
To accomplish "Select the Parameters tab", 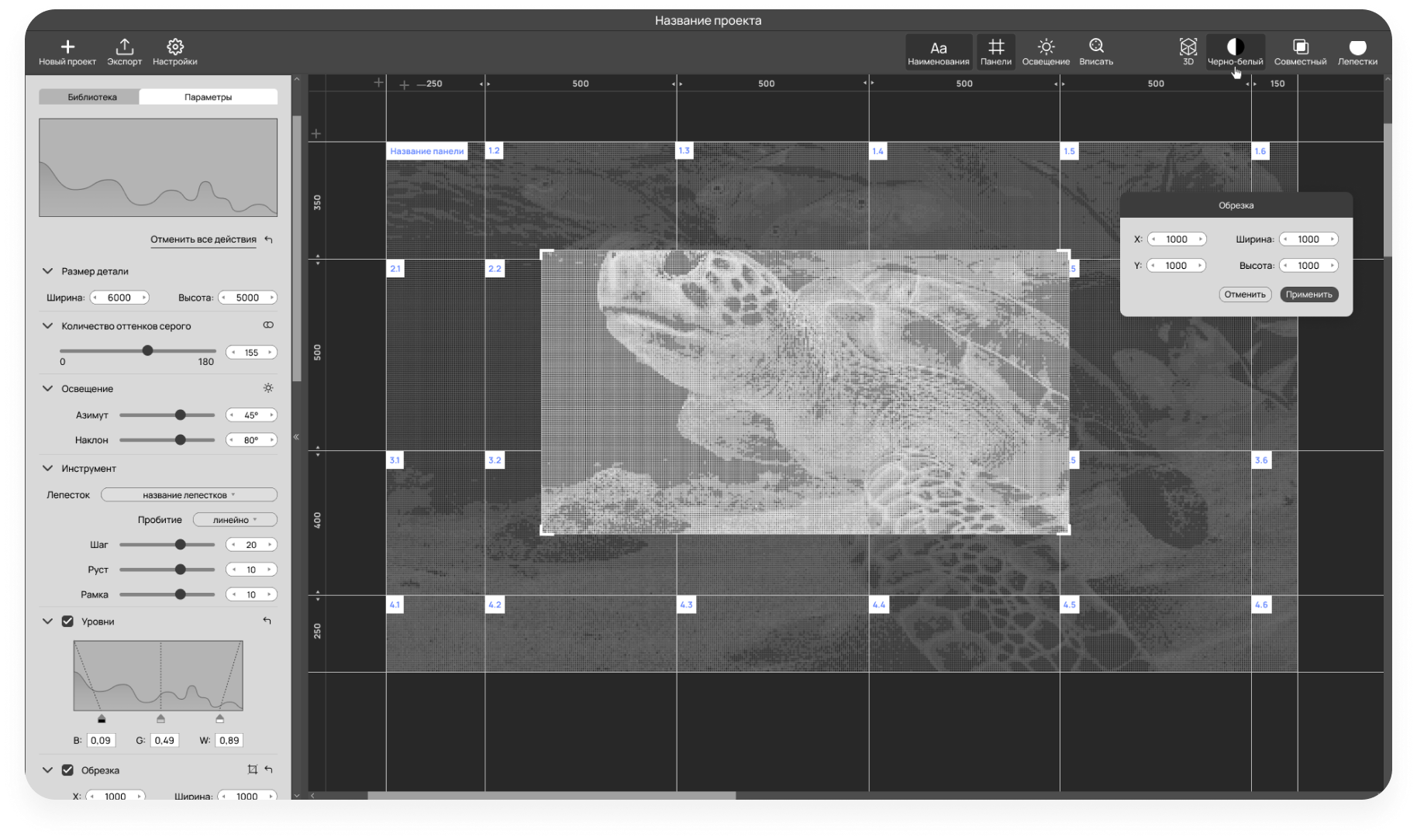I will [208, 97].
